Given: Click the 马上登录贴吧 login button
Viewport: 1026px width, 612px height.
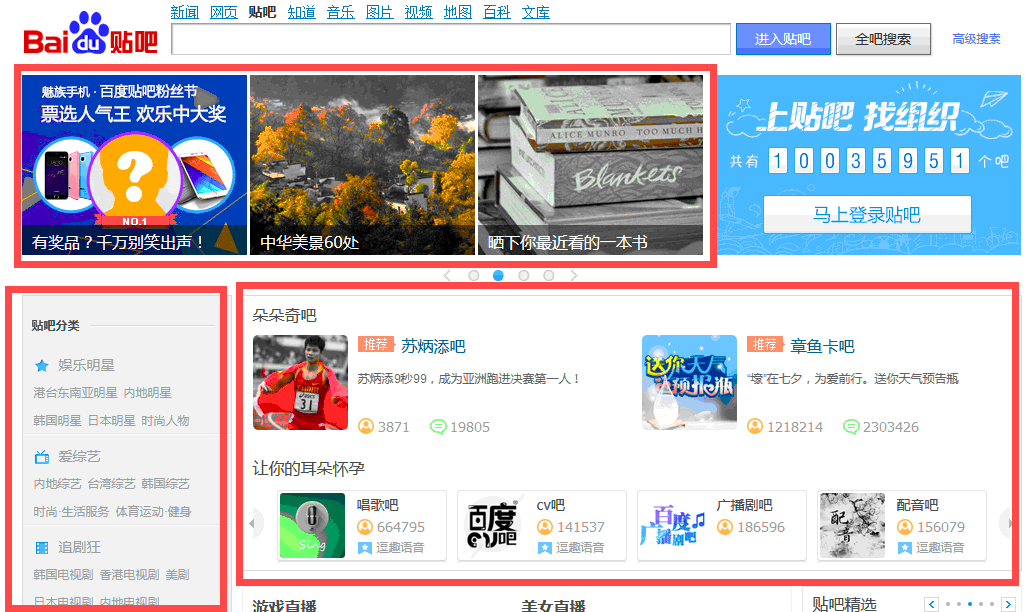Looking at the screenshot, I should point(866,215).
